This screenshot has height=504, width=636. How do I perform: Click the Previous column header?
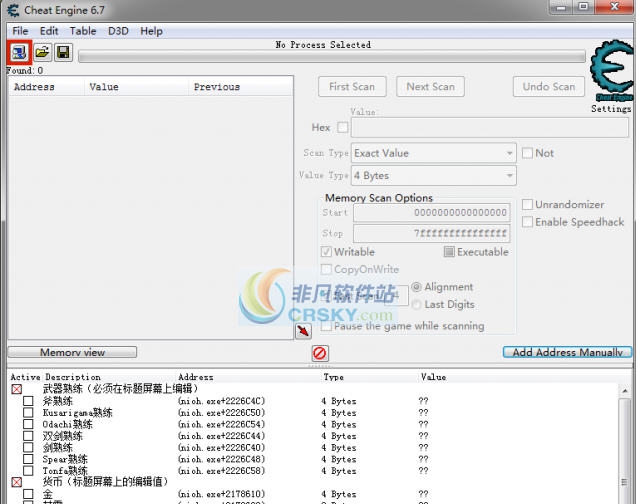241,87
